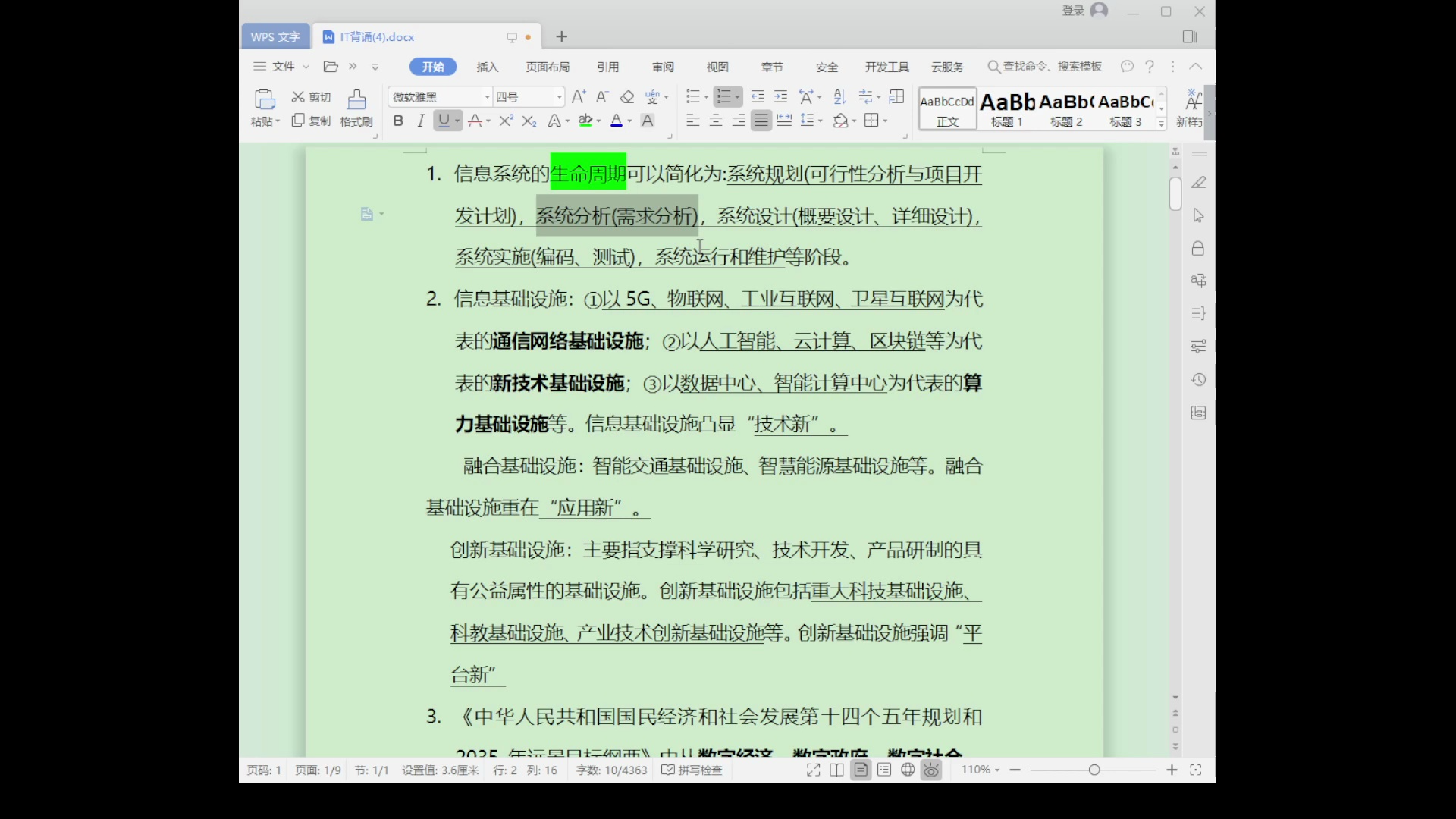Switch to fullscreen view in status bar

coord(814,770)
